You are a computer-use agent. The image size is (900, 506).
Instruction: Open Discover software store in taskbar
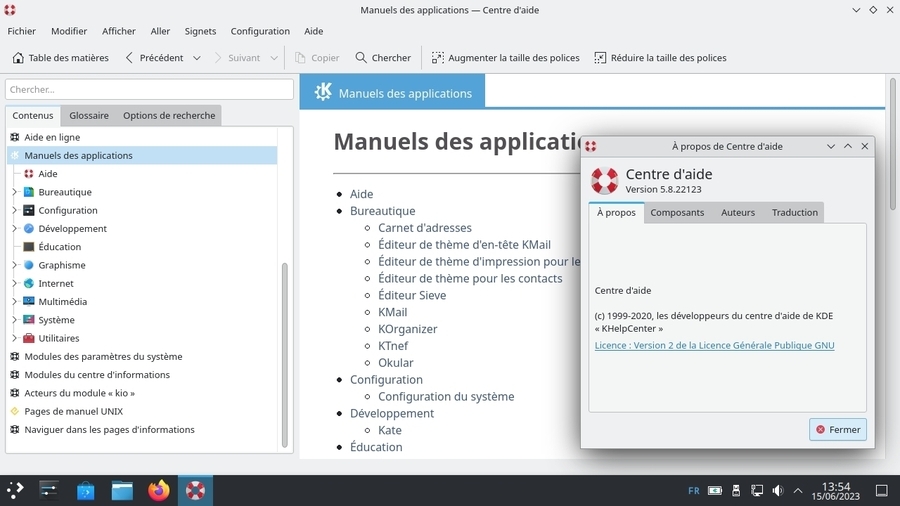tap(86, 491)
